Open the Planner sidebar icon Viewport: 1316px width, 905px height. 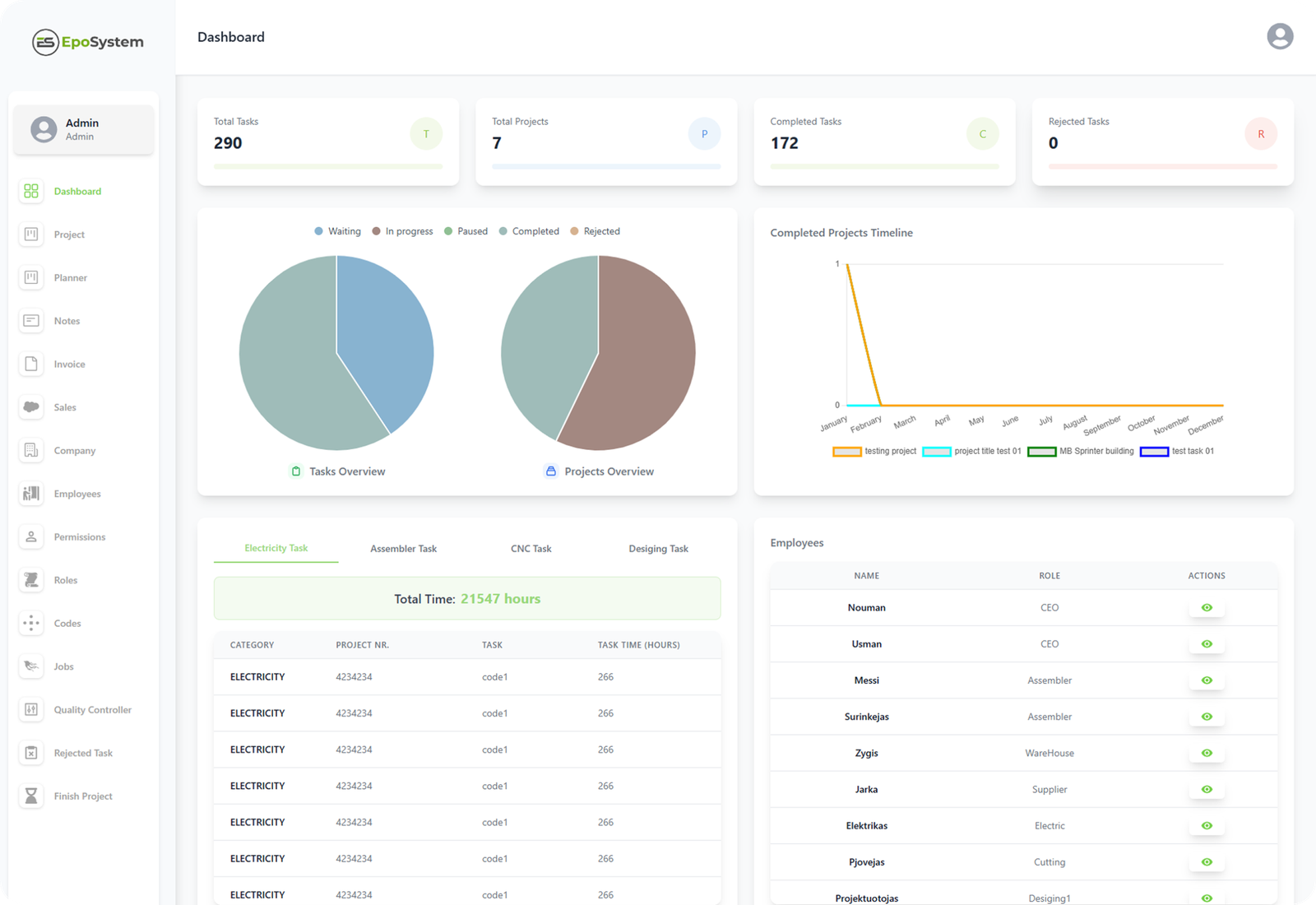coord(31,278)
